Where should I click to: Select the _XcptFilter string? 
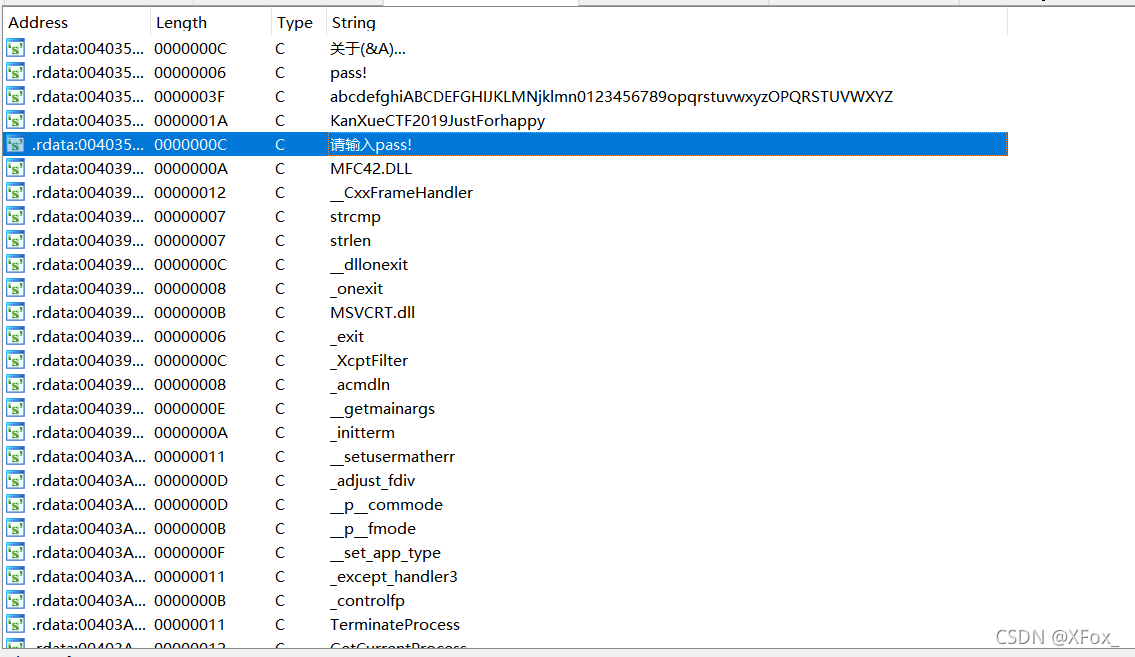coord(368,360)
